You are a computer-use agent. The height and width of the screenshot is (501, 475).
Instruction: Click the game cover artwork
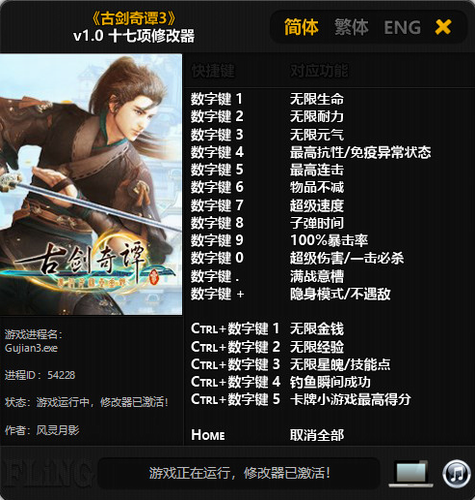pos(91,184)
